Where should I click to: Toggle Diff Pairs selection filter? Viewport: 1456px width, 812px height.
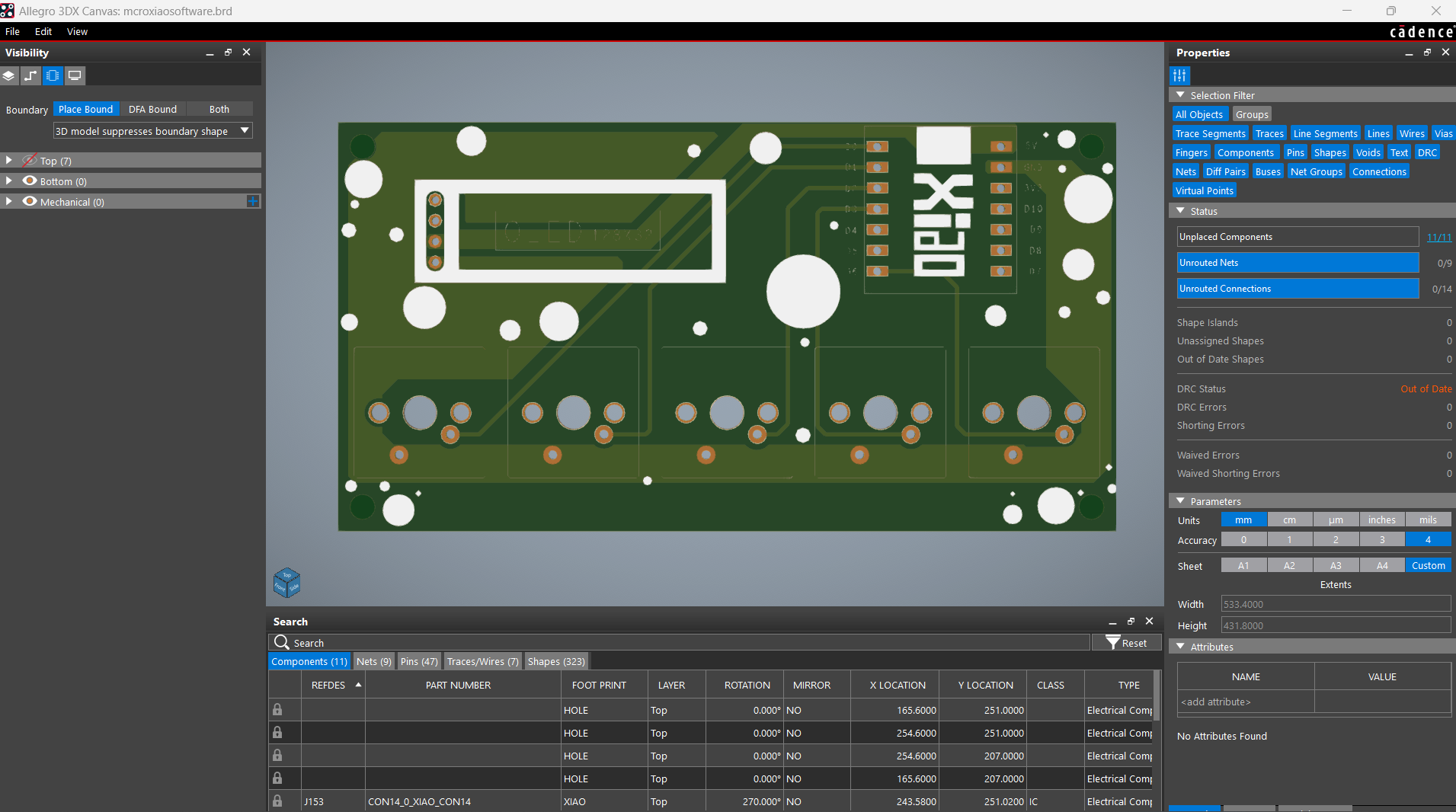[x=1226, y=171]
